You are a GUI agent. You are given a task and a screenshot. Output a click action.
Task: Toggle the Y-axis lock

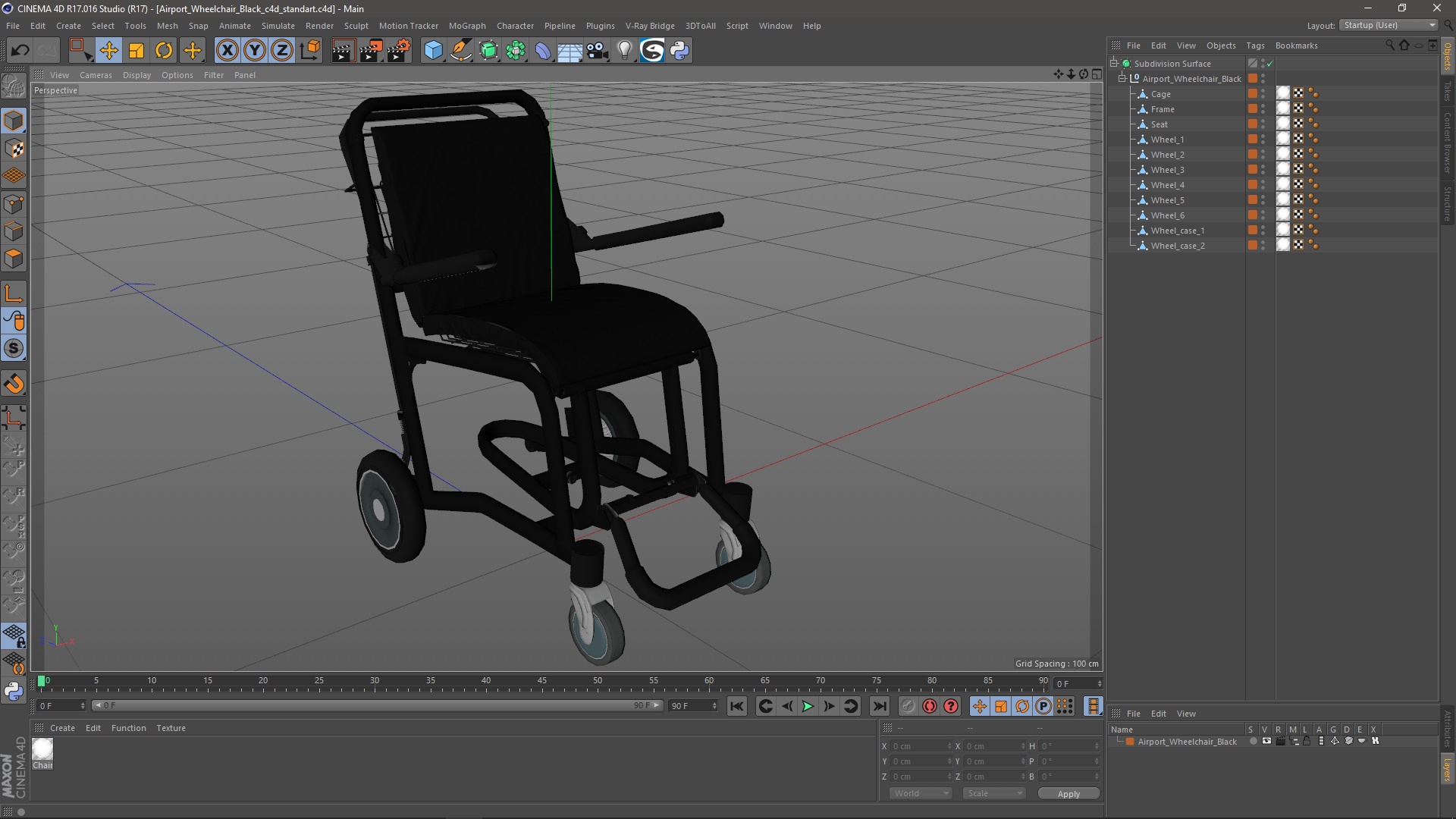tap(255, 51)
